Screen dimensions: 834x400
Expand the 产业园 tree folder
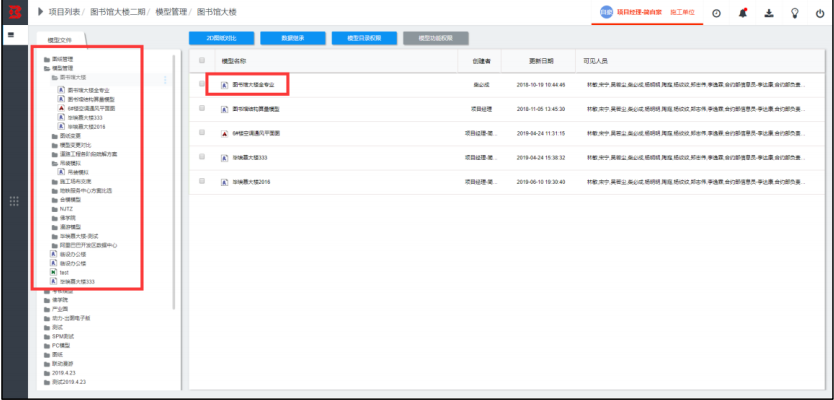tap(47, 309)
